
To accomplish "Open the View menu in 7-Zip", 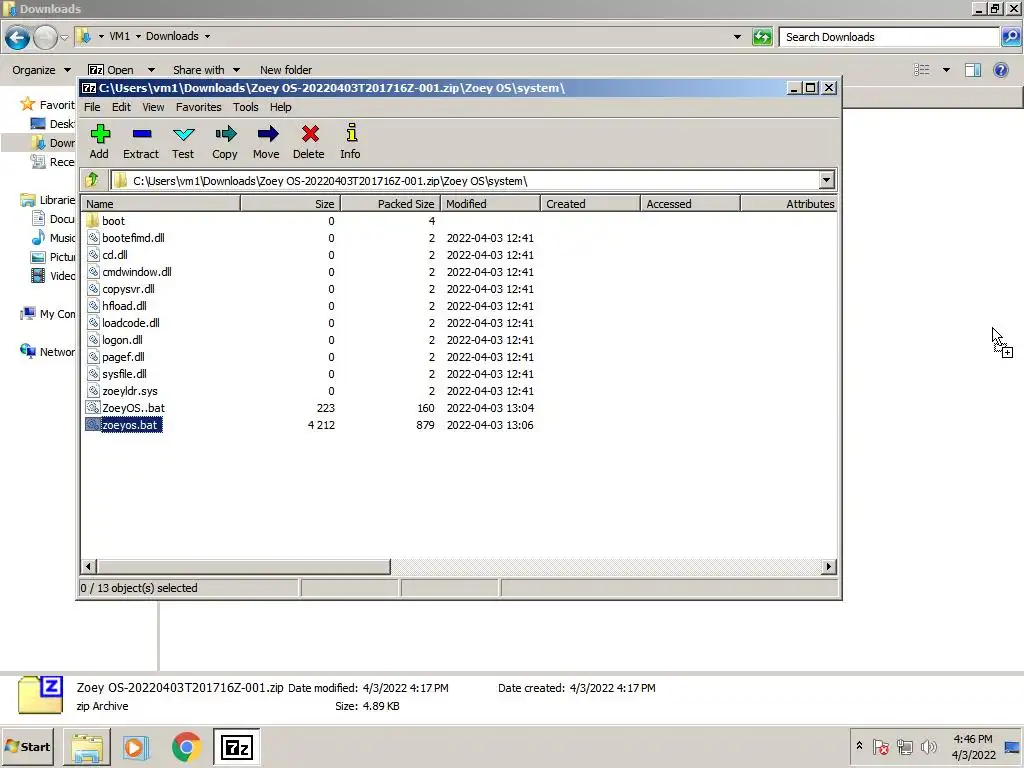I will click(153, 107).
